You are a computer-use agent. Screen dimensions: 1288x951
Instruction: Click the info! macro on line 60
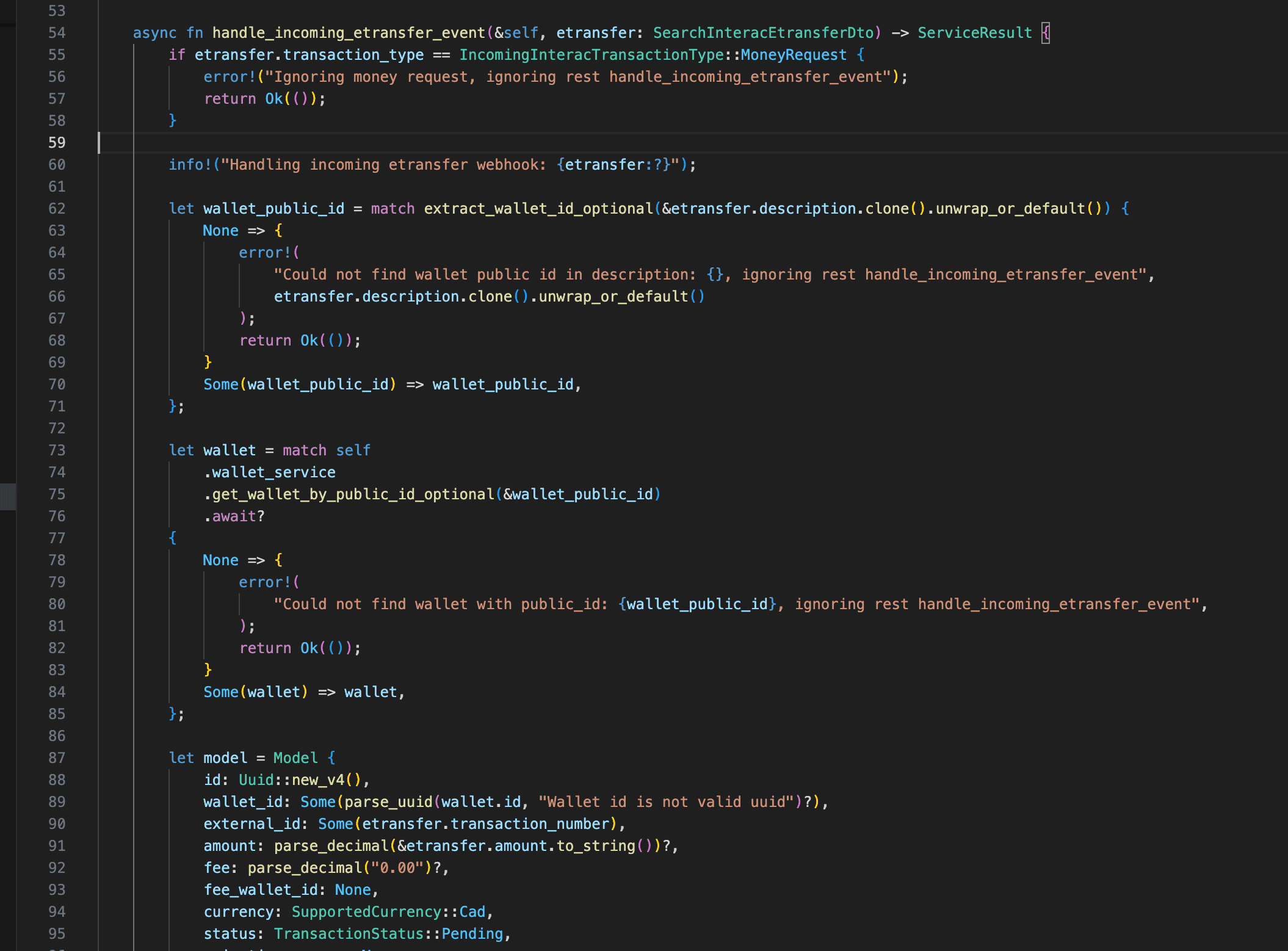[x=190, y=165]
